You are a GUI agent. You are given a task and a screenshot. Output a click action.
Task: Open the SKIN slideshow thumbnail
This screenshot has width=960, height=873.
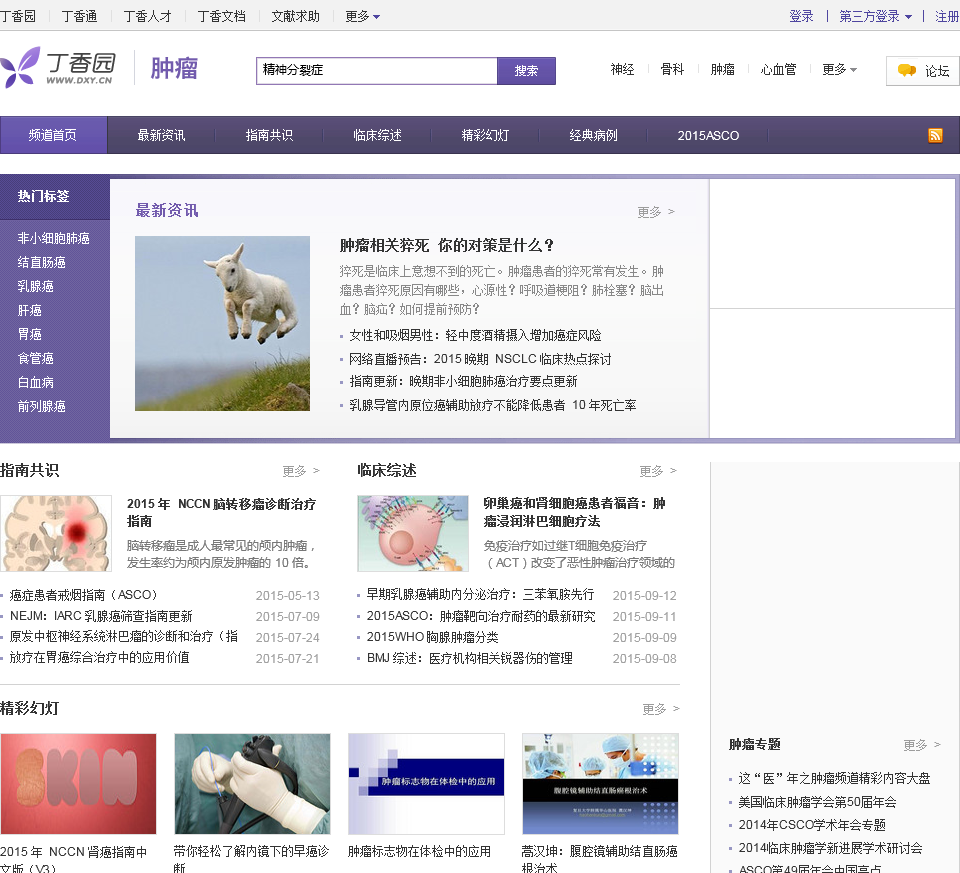78,783
